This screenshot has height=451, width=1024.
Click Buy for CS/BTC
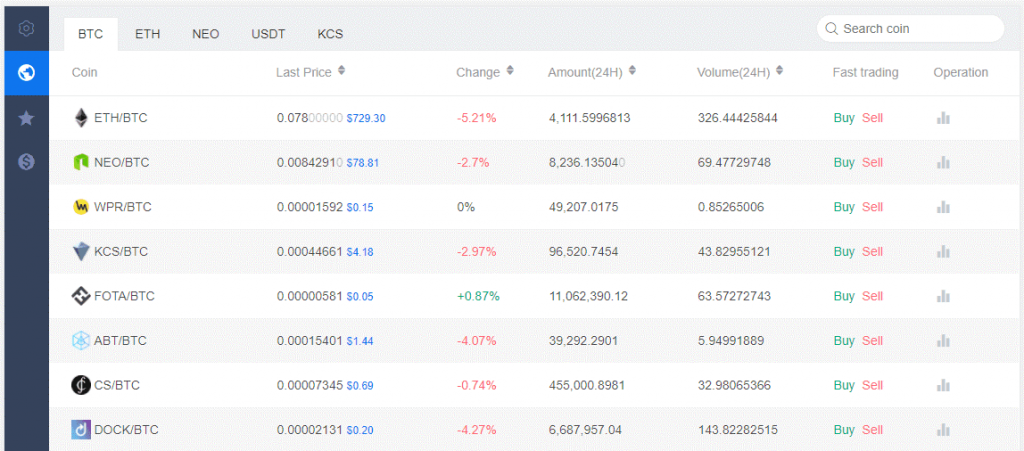[x=844, y=385]
